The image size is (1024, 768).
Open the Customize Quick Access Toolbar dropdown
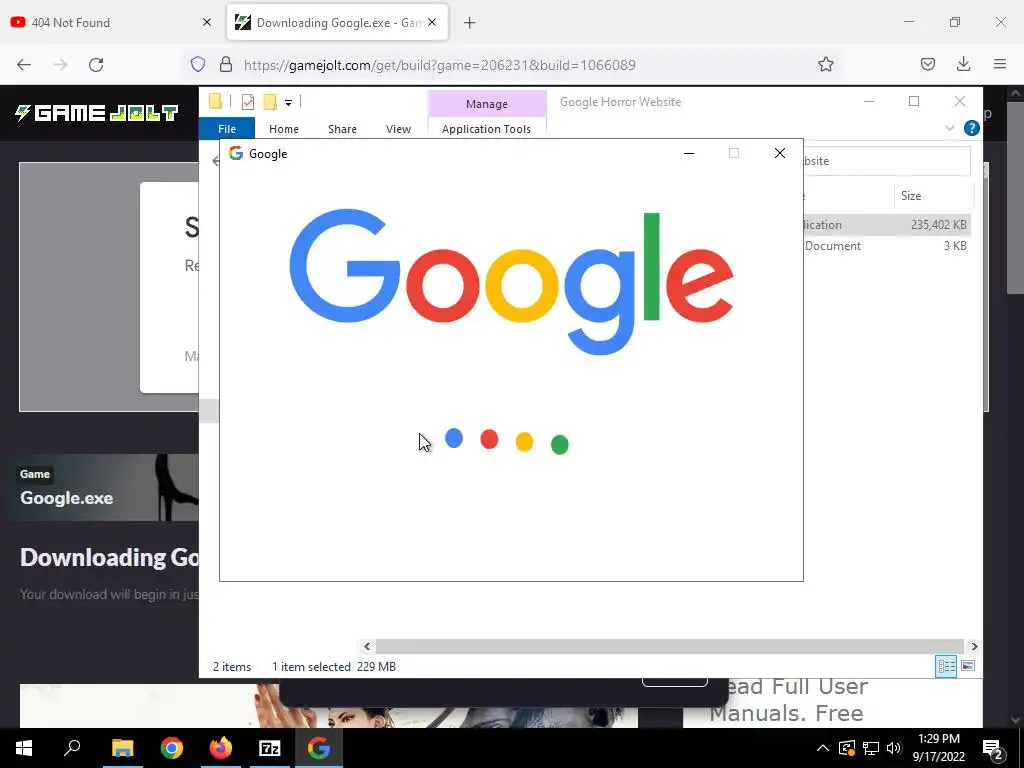pos(288,103)
